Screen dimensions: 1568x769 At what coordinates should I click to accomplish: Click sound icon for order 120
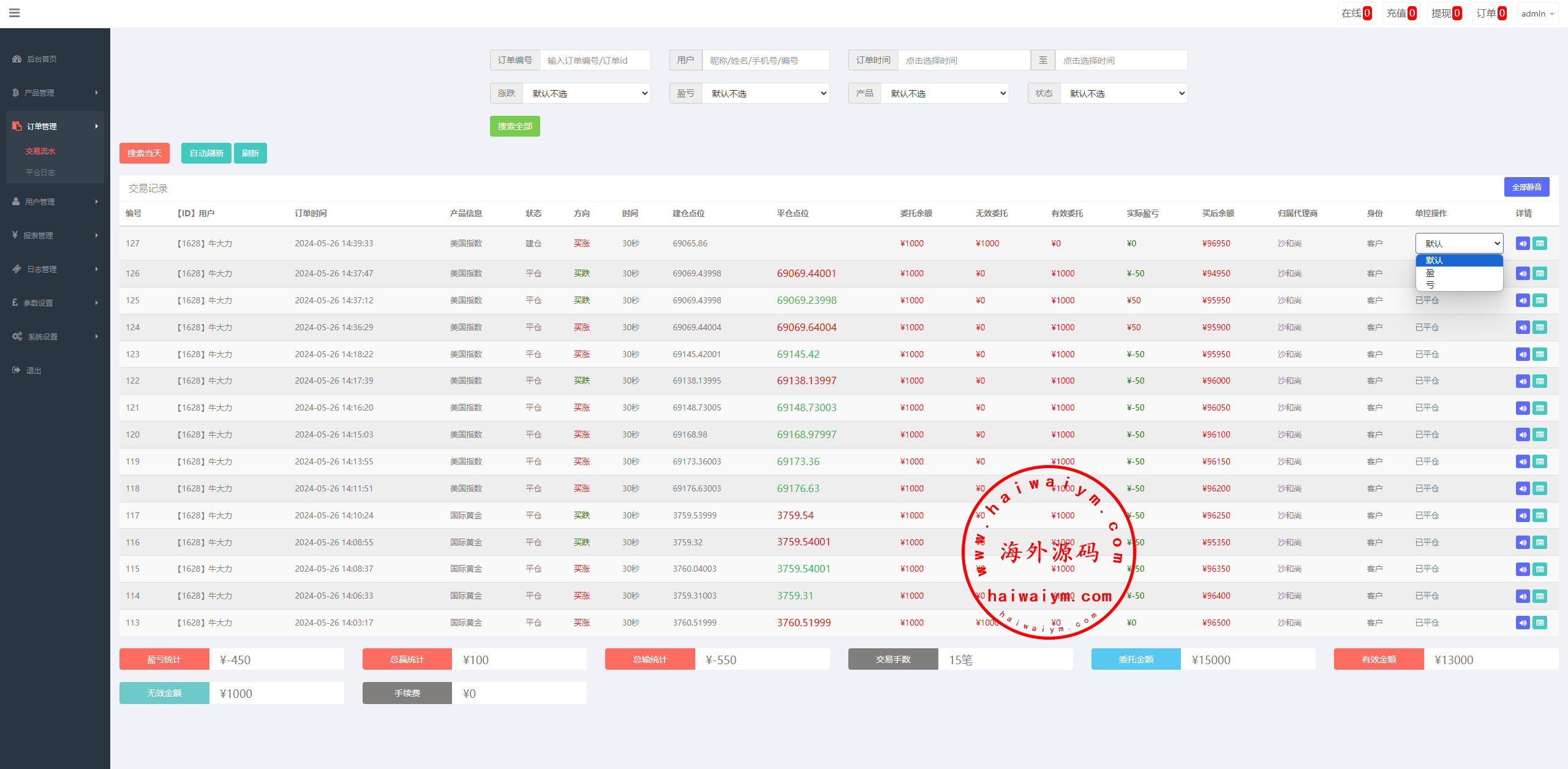(1523, 435)
